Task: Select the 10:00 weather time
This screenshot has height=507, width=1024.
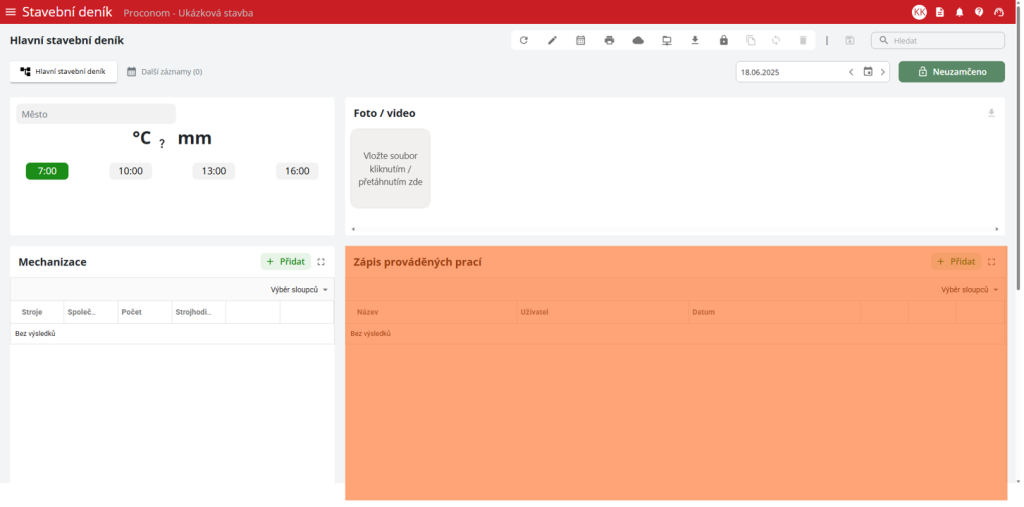Action: coord(130,171)
